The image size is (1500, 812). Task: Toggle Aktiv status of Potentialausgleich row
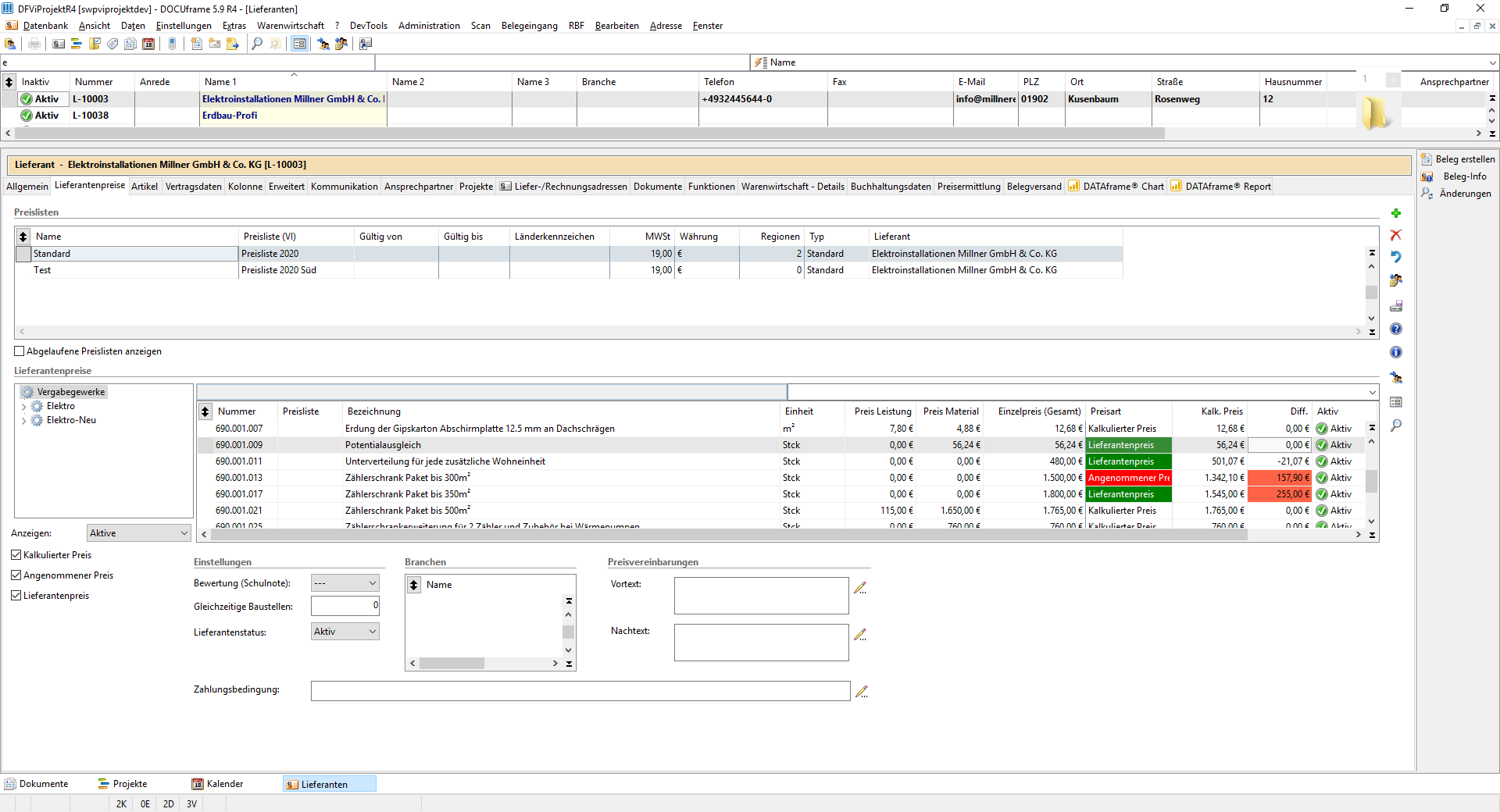pos(1322,445)
